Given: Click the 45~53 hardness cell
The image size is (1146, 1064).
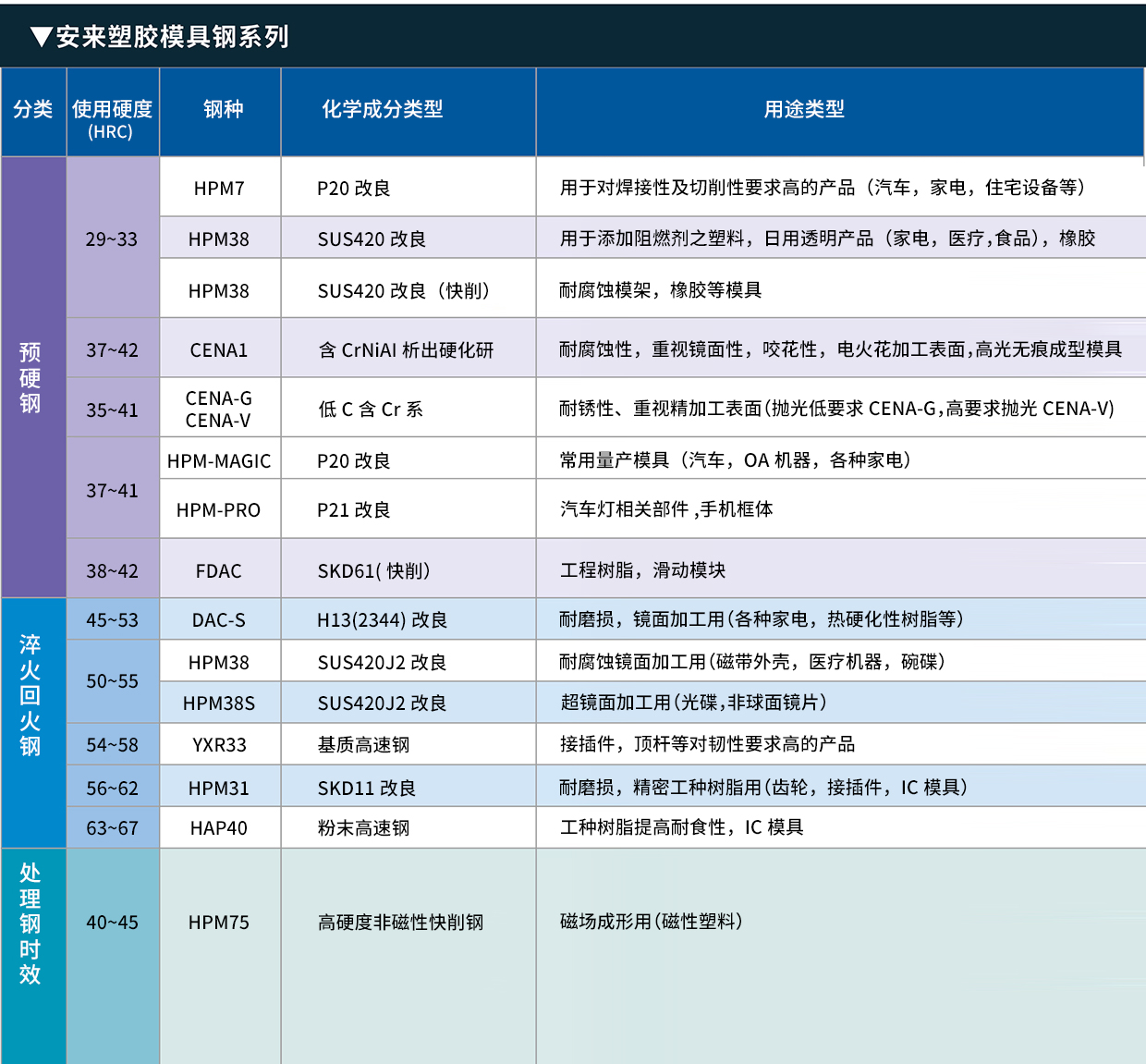Looking at the screenshot, I should click(112, 620).
